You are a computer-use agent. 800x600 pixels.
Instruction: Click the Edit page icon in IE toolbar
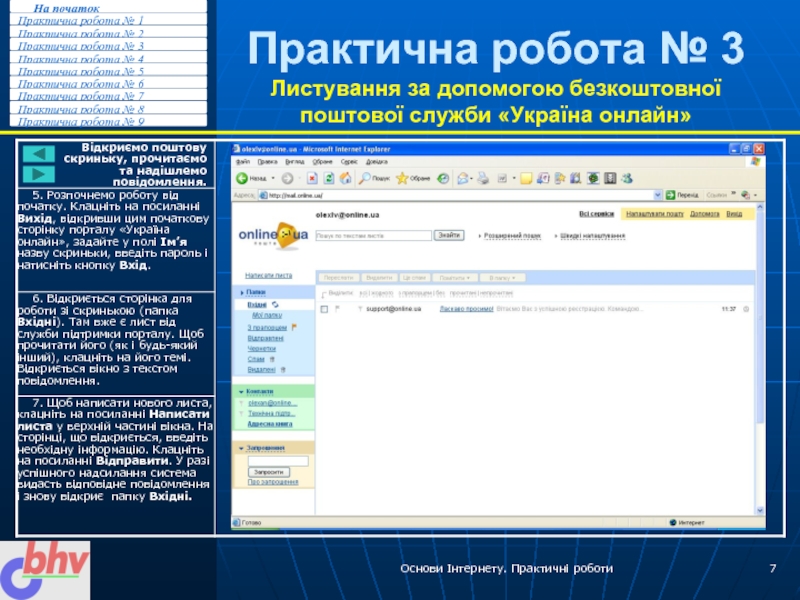(503, 178)
